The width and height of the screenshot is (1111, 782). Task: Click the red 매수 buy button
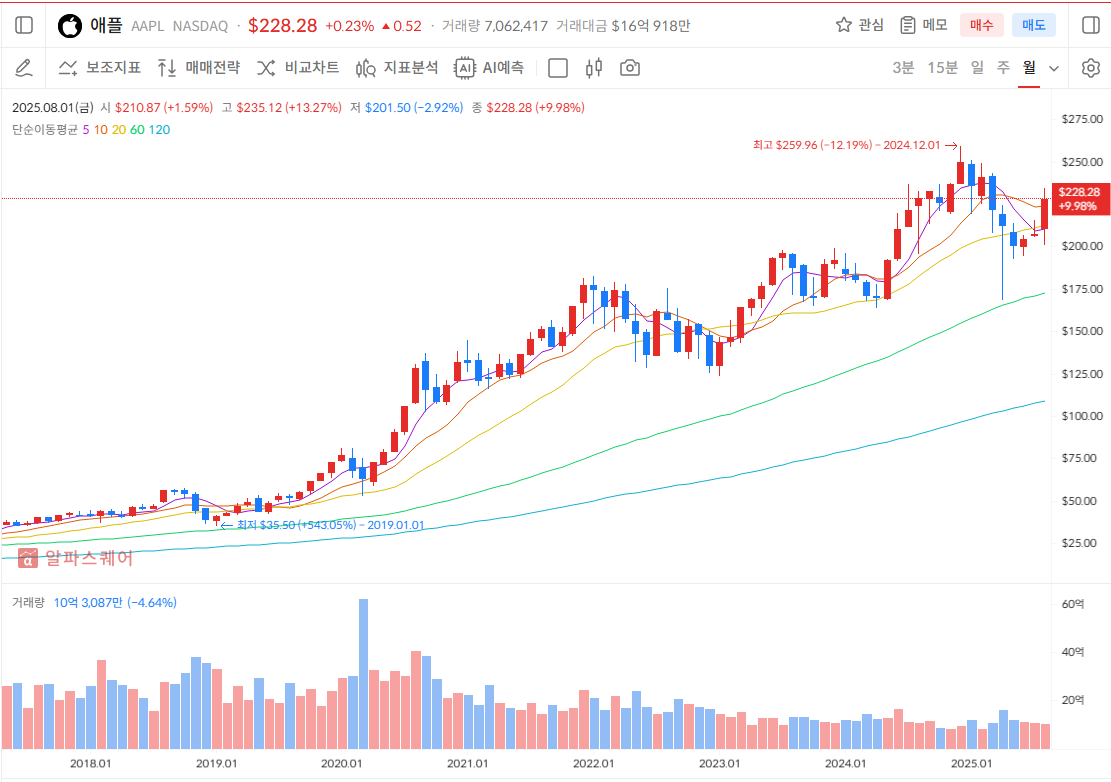[x=981, y=26]
